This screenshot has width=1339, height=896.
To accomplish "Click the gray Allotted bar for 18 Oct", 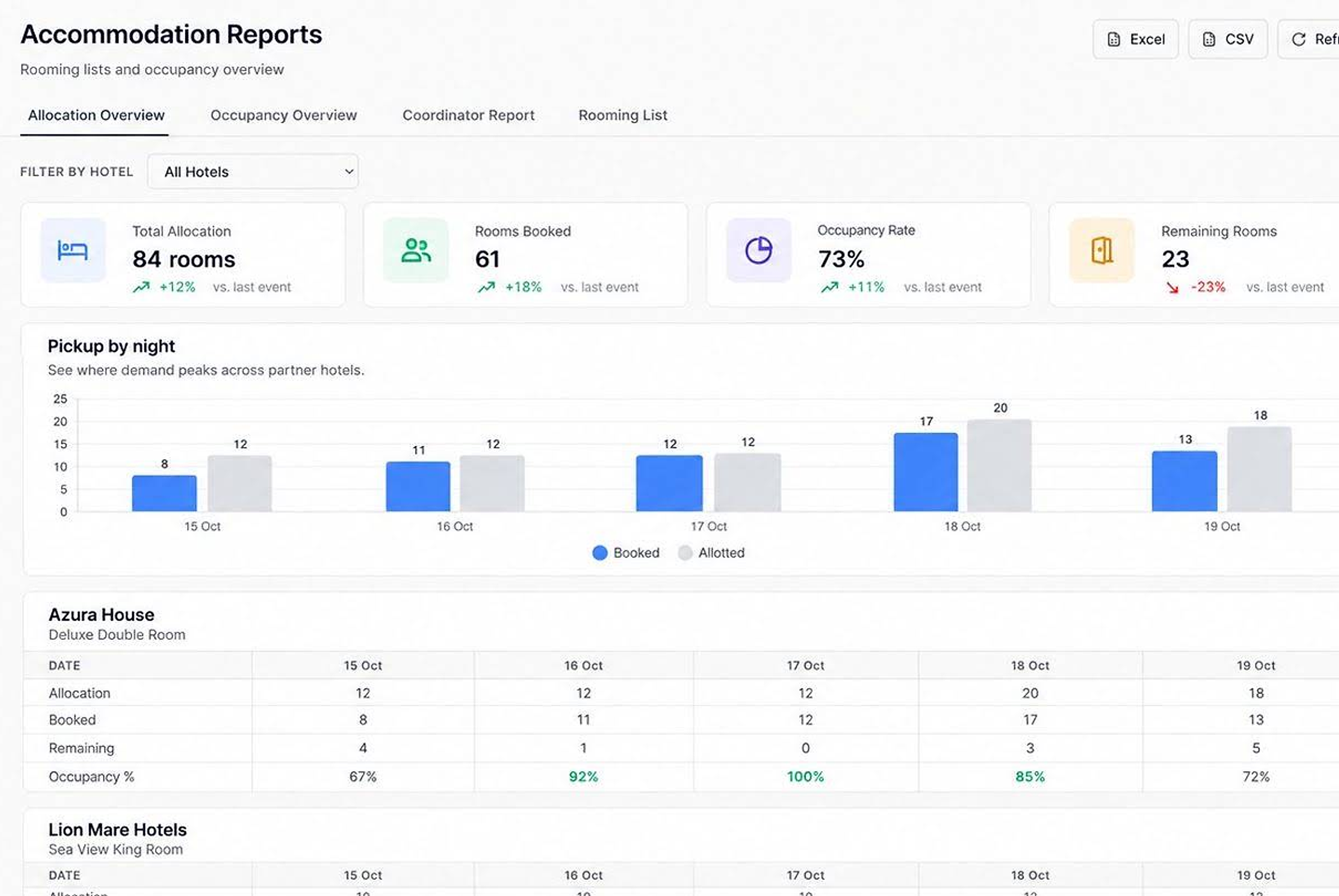I will pos(999,466).
